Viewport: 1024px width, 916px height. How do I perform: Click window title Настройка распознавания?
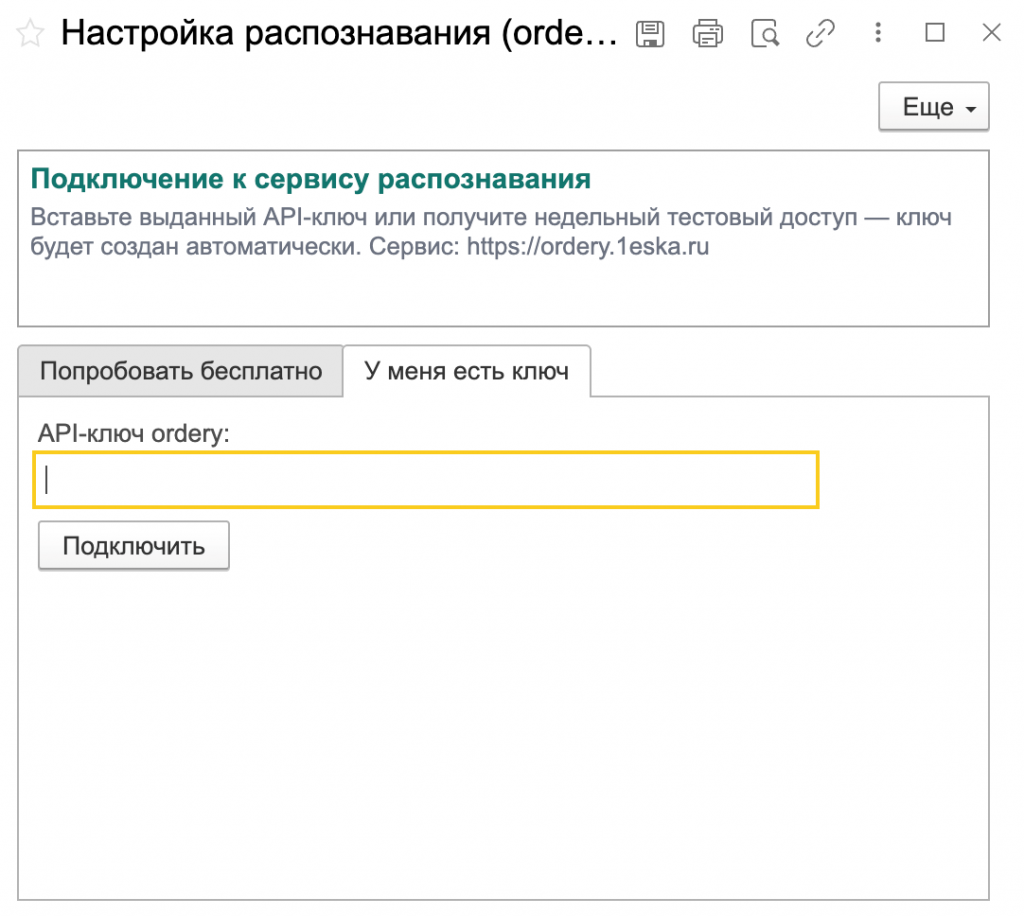click(338, 33)
